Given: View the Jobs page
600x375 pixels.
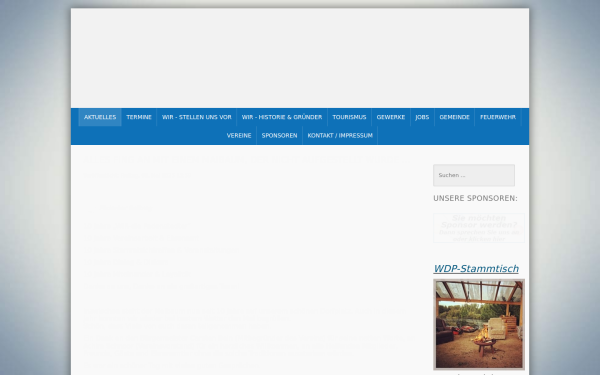Looking at the screenshot, I should pyautogui.click(x=422, y=117).
